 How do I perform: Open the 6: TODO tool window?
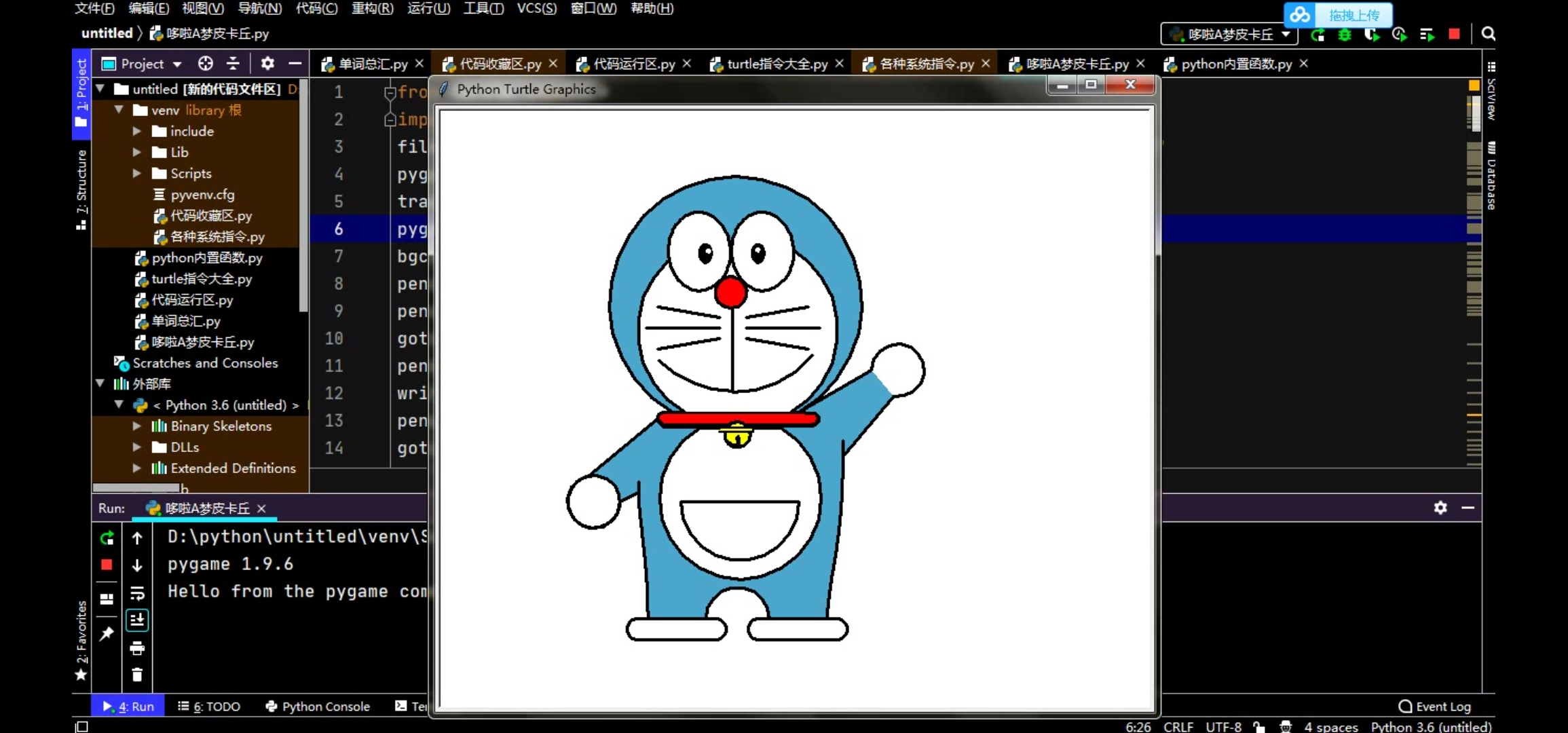tap(209, 707)
